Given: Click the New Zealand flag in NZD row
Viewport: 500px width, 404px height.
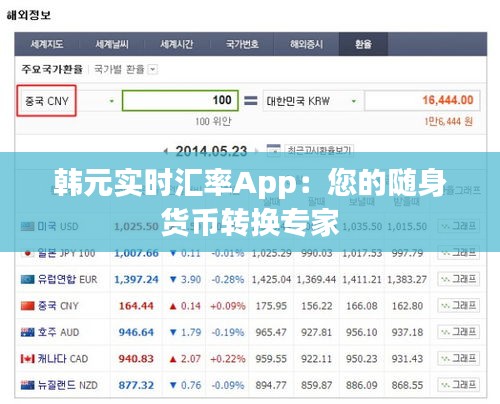Looking at the screenshot, I should (27, 385).
